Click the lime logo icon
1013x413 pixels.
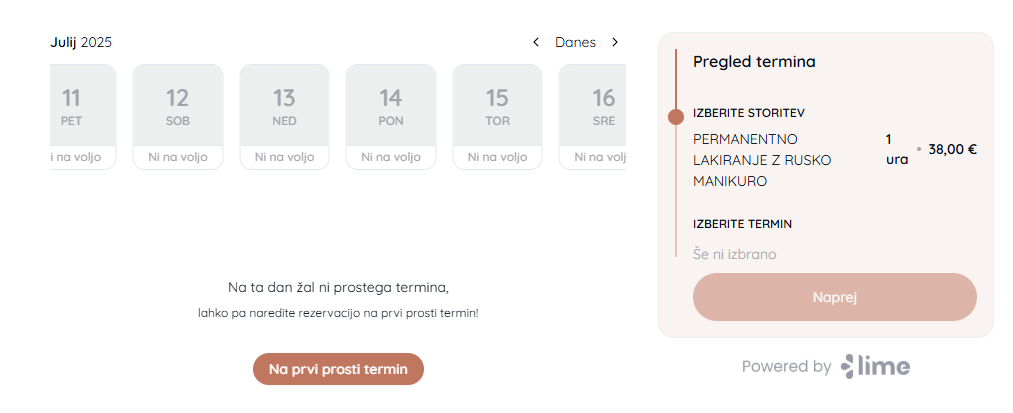pos(848,366)
